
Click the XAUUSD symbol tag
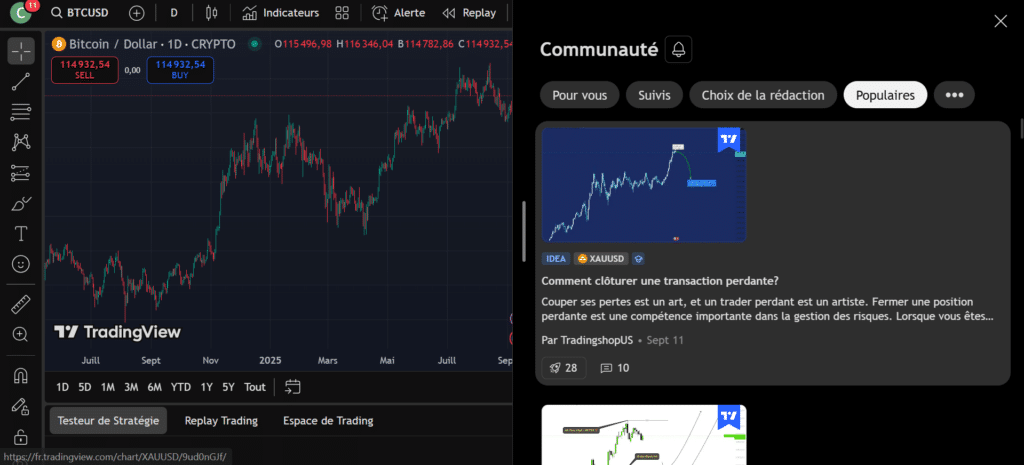pyautogui.click(x=601, y=259)
